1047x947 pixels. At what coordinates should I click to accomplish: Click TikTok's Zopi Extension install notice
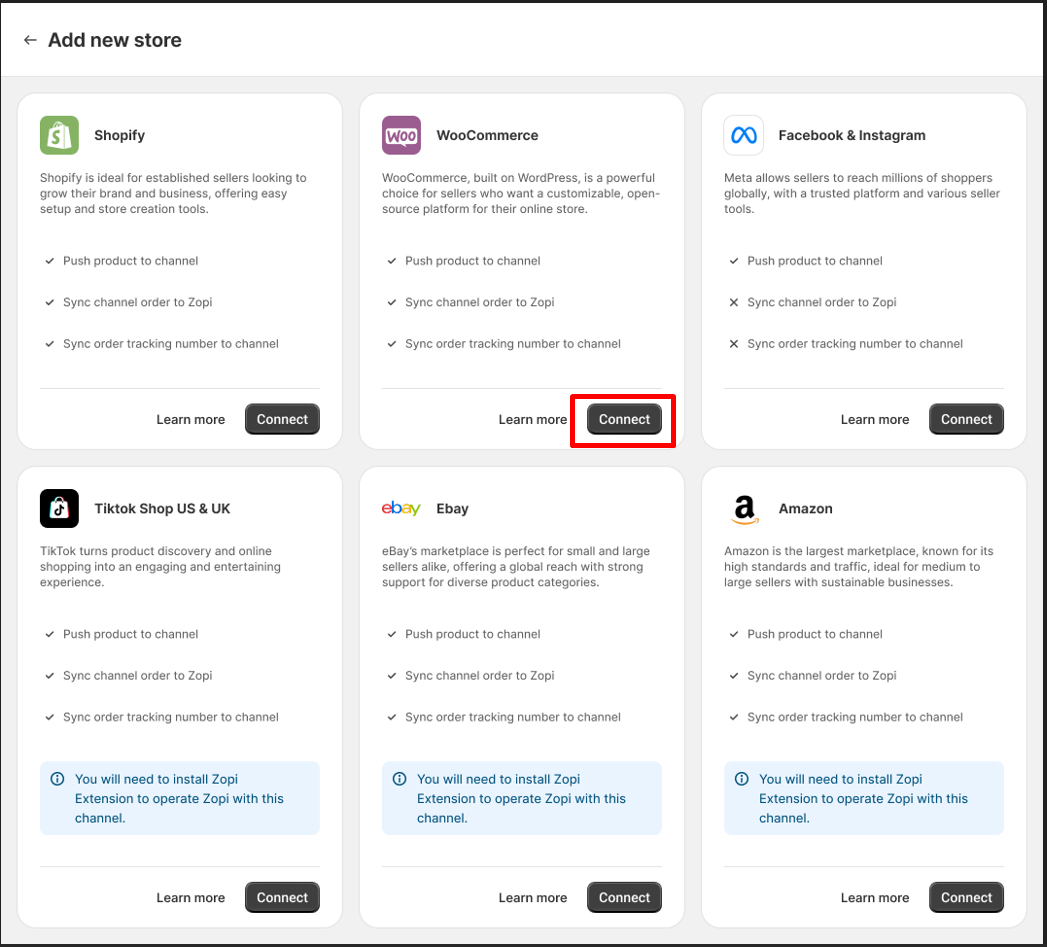(180, 799)
